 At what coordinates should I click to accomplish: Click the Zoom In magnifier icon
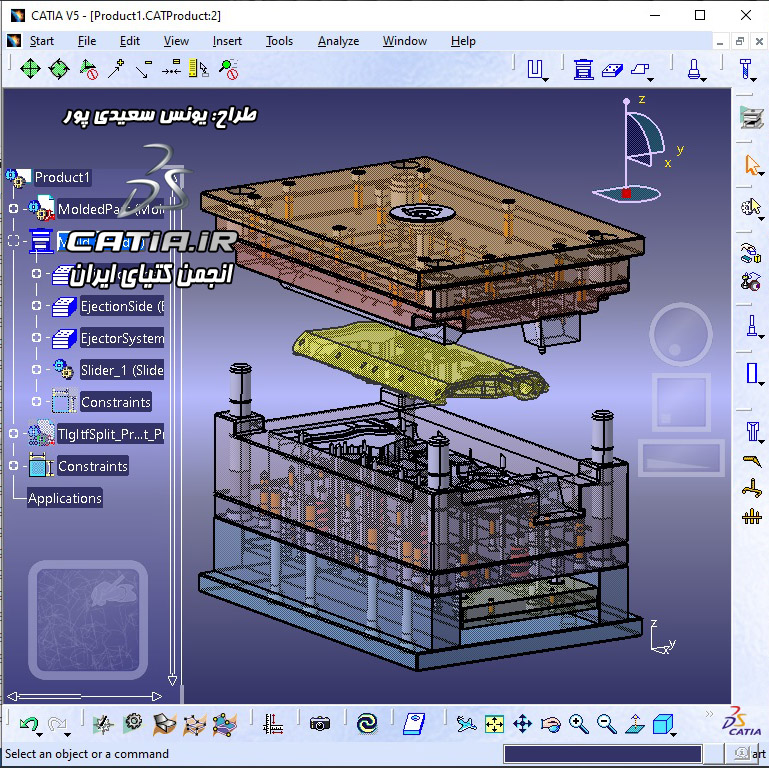[x=579, y=724]
